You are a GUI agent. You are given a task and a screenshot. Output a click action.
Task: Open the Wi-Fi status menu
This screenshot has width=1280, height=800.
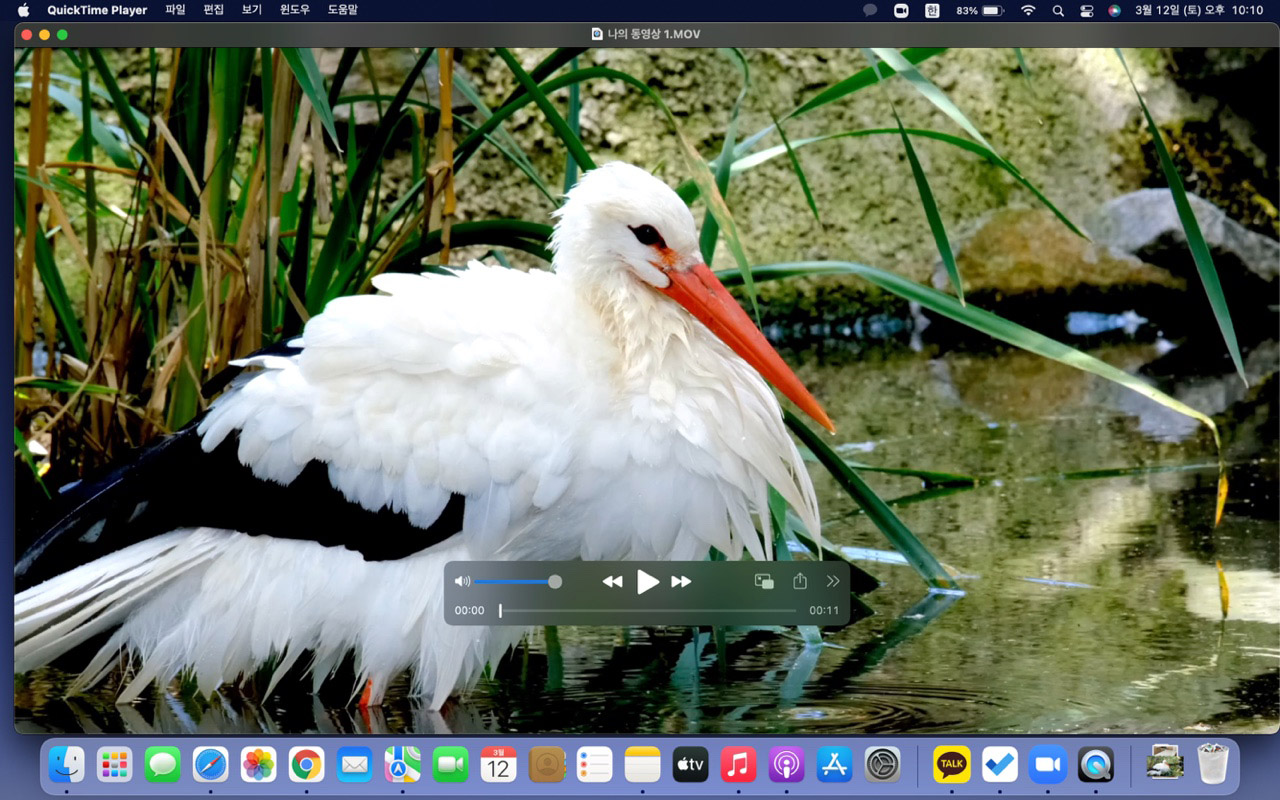pyautogui.click(x=1028, y=10)
